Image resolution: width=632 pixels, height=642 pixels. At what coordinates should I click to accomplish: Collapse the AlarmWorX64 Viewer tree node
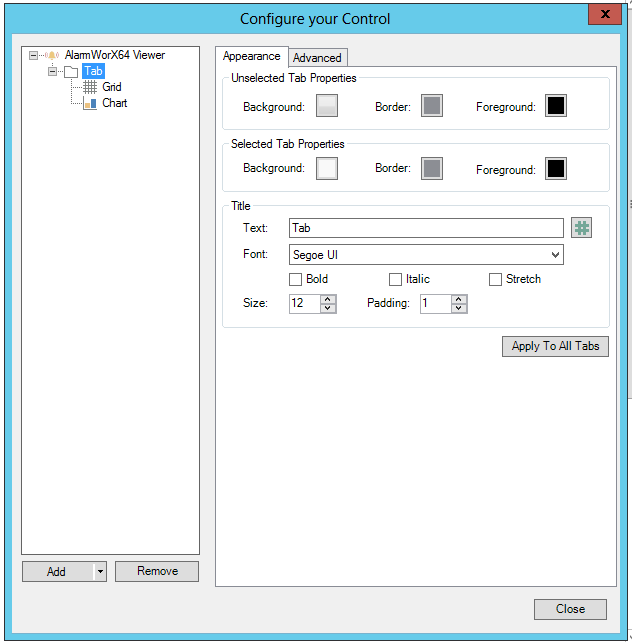pyautogui.click(x=34, y=56)
